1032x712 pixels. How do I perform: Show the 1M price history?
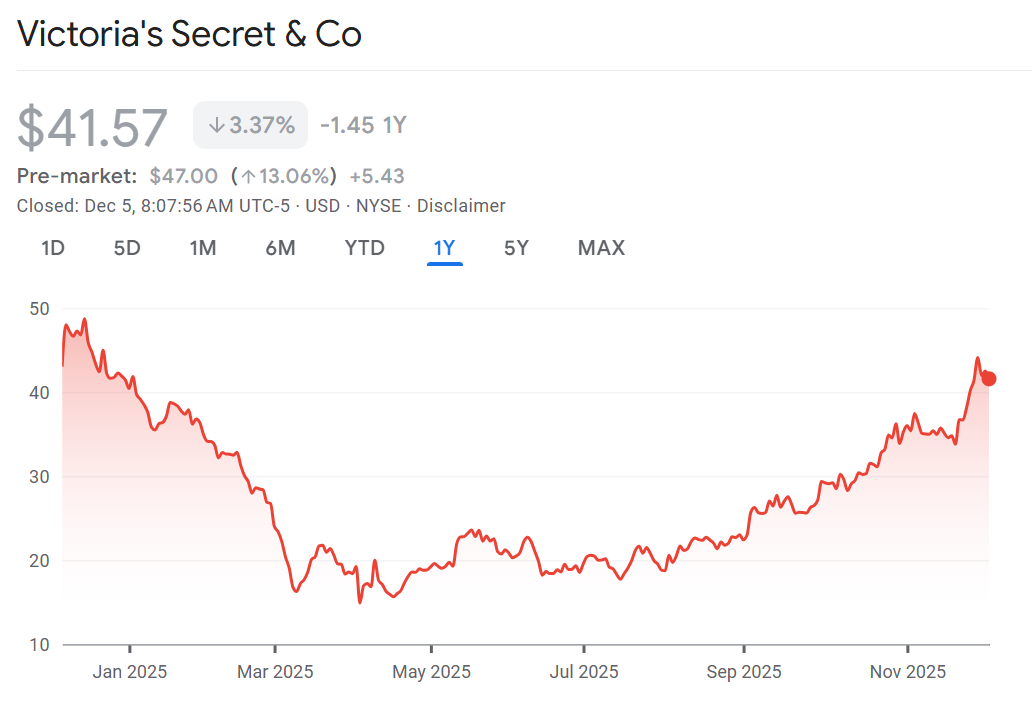203,248
